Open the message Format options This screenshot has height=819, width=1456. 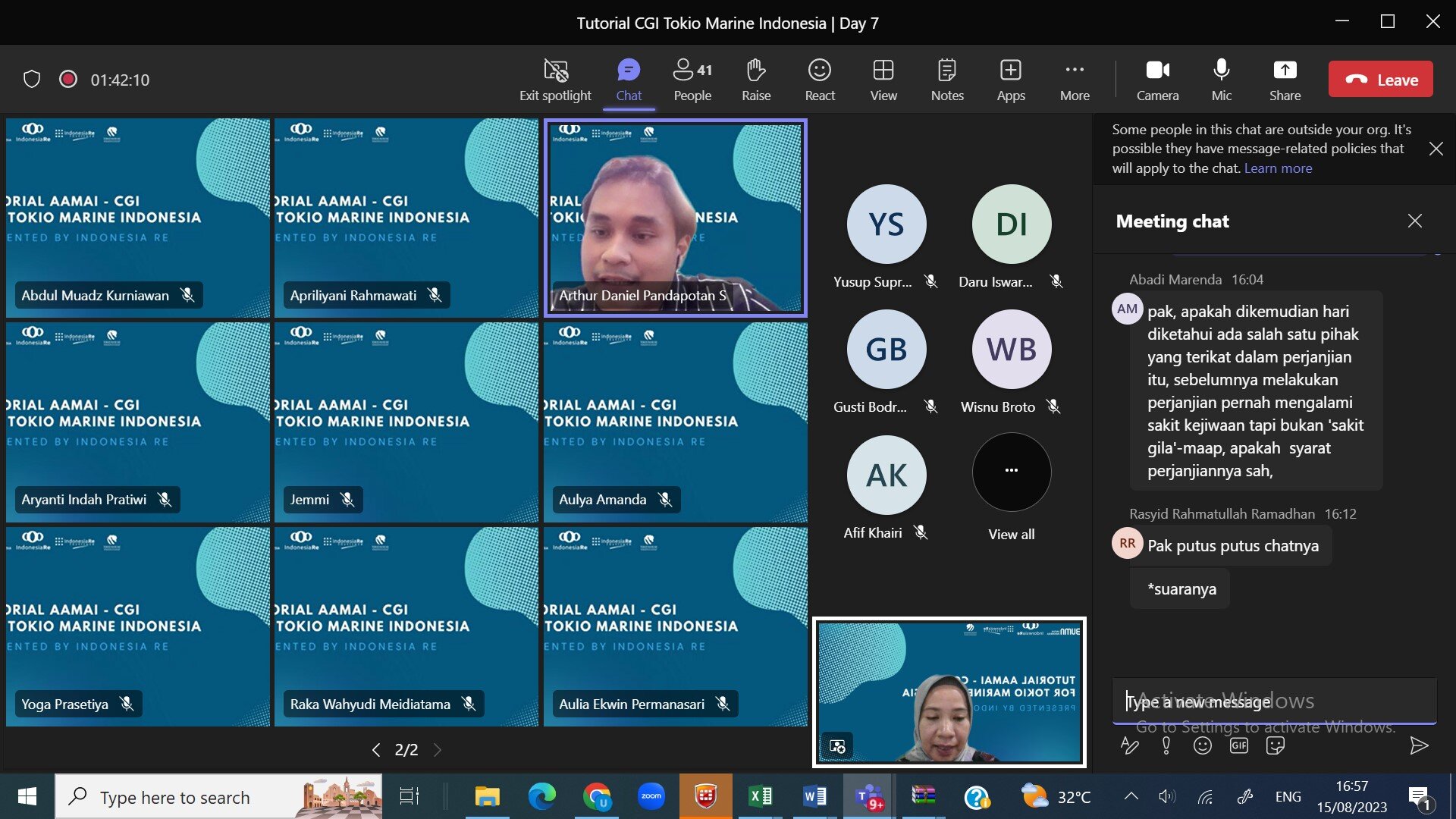coord(1129,746)
